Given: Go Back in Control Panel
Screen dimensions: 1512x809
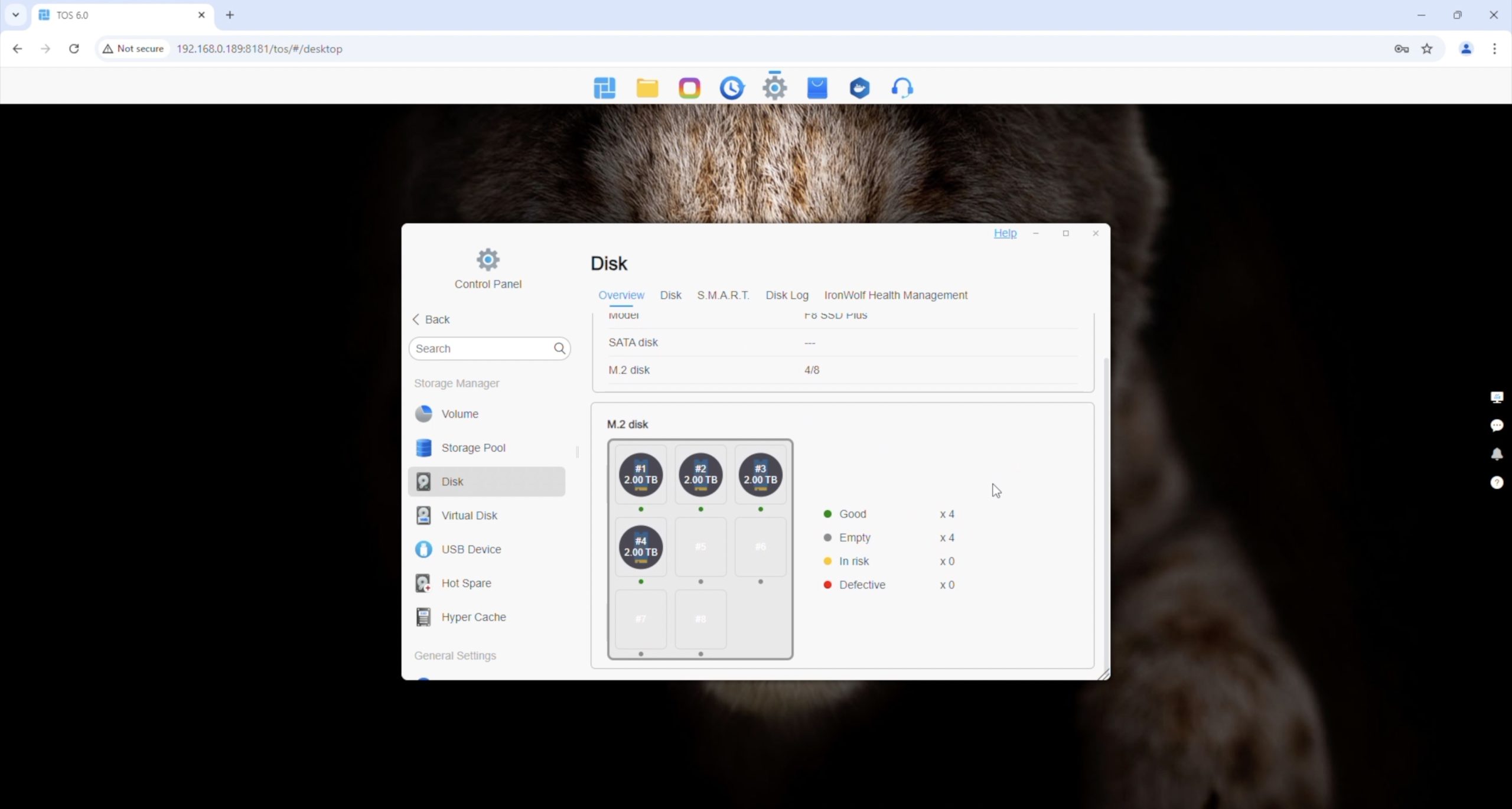Looking at the screenshot, I should pos(431,319).
